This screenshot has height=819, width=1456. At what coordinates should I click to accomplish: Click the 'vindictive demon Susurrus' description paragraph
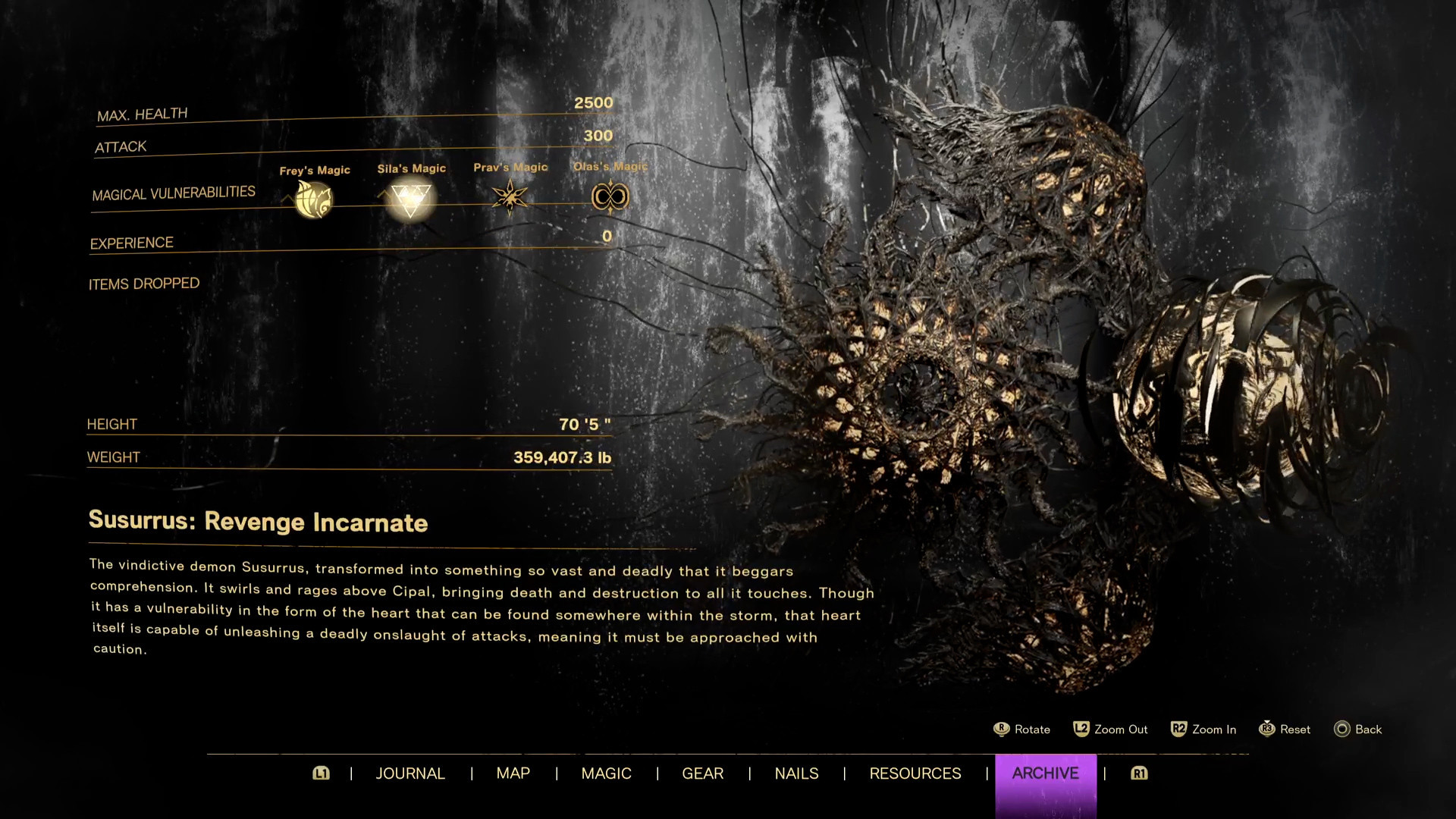482,606
